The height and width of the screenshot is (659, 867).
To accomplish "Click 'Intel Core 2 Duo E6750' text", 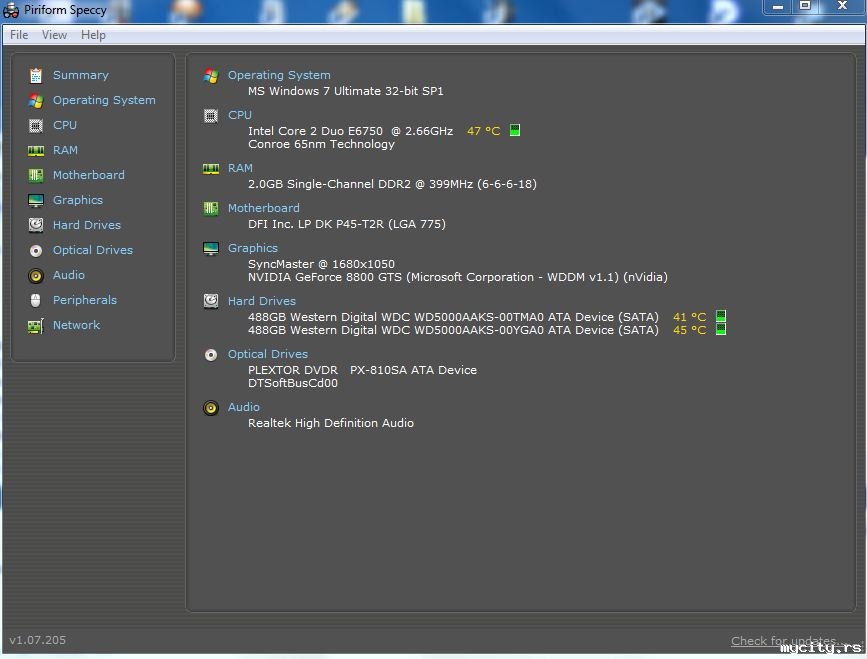I will coord(315,131).
